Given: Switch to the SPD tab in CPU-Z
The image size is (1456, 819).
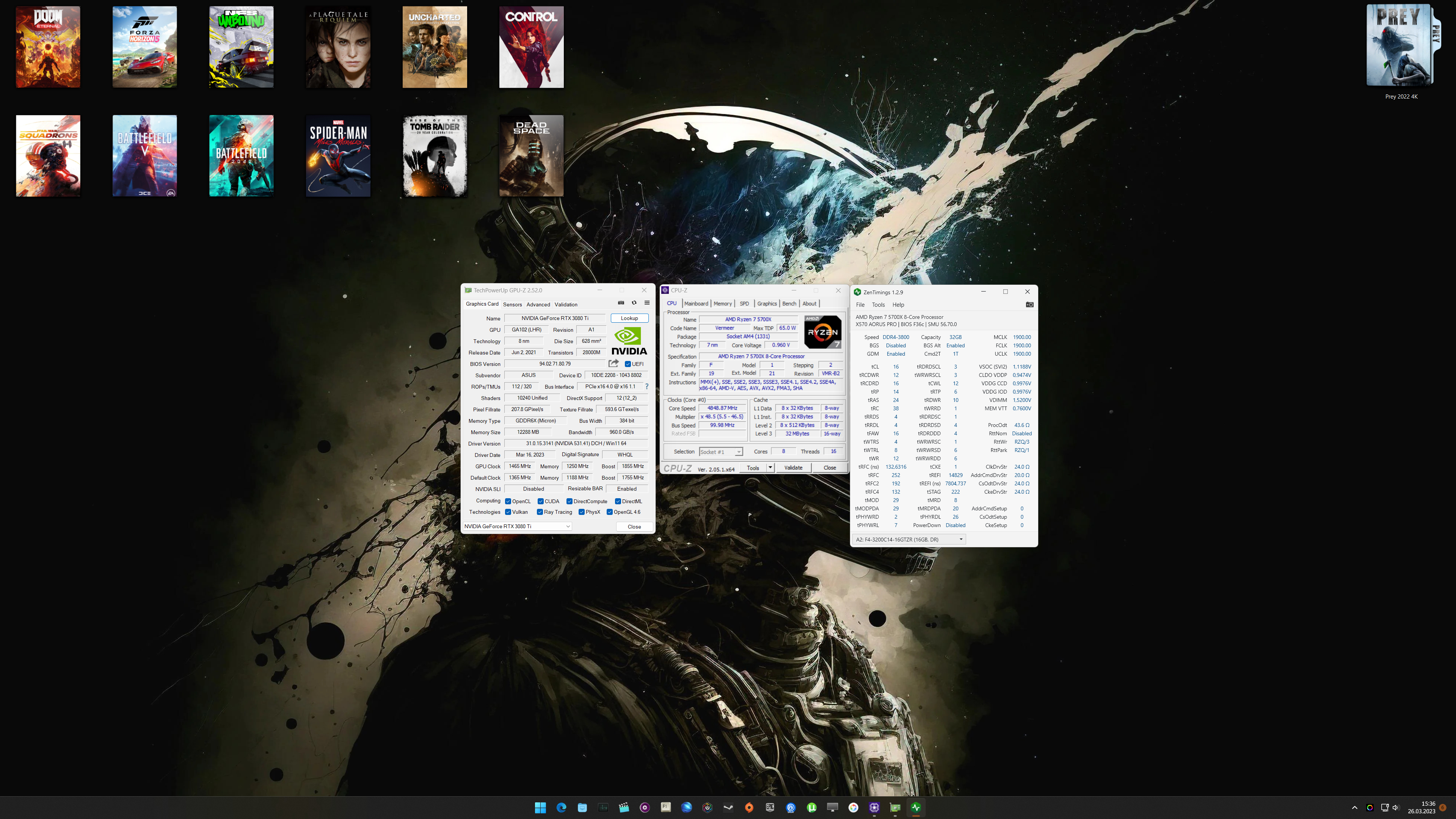Looking at the screenshot, I should pyautogui.click(x=744, y=303).
